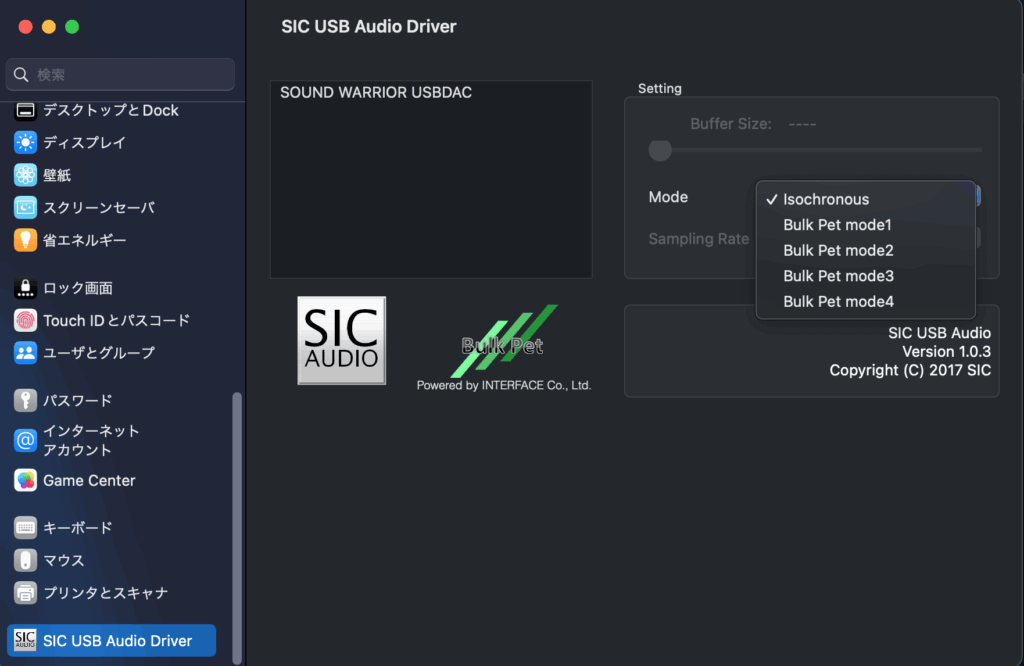Open the Wallpaper settings icon

coord(25,175)
